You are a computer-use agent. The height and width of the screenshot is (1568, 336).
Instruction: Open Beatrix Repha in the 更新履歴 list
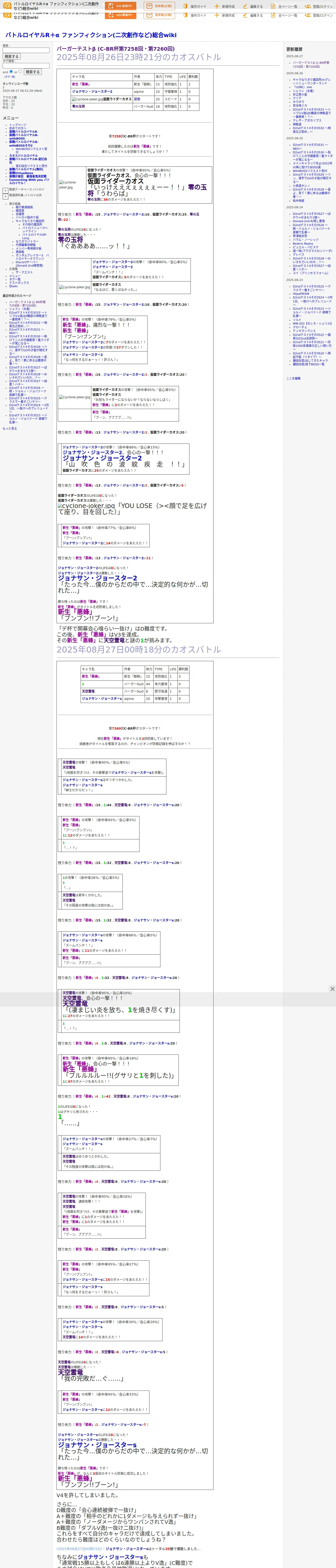(303, 244)
